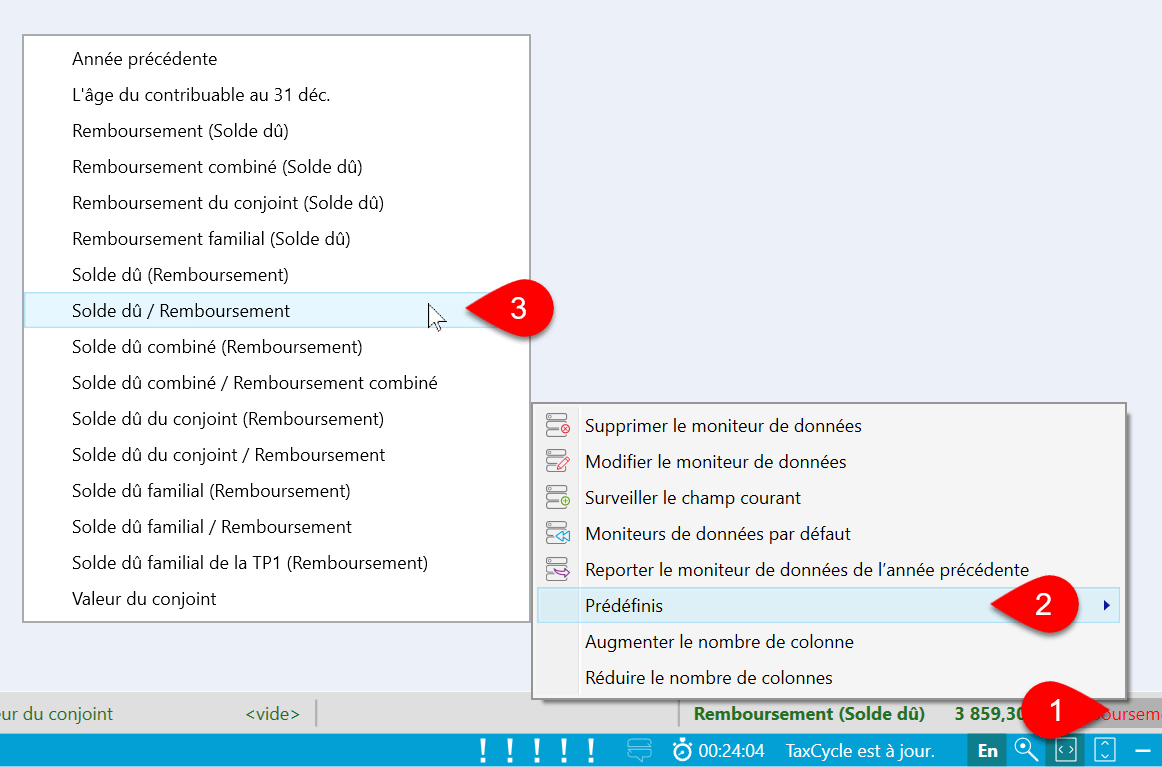Select Solde dû familial / Remboursement
1162x767 pixels.
(277, 527)
